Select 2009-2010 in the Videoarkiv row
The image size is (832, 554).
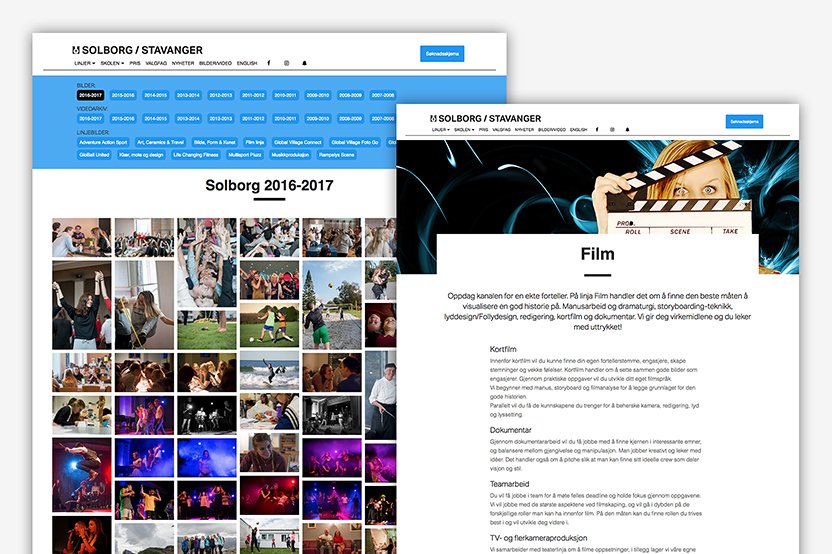[x=318, y=118]
